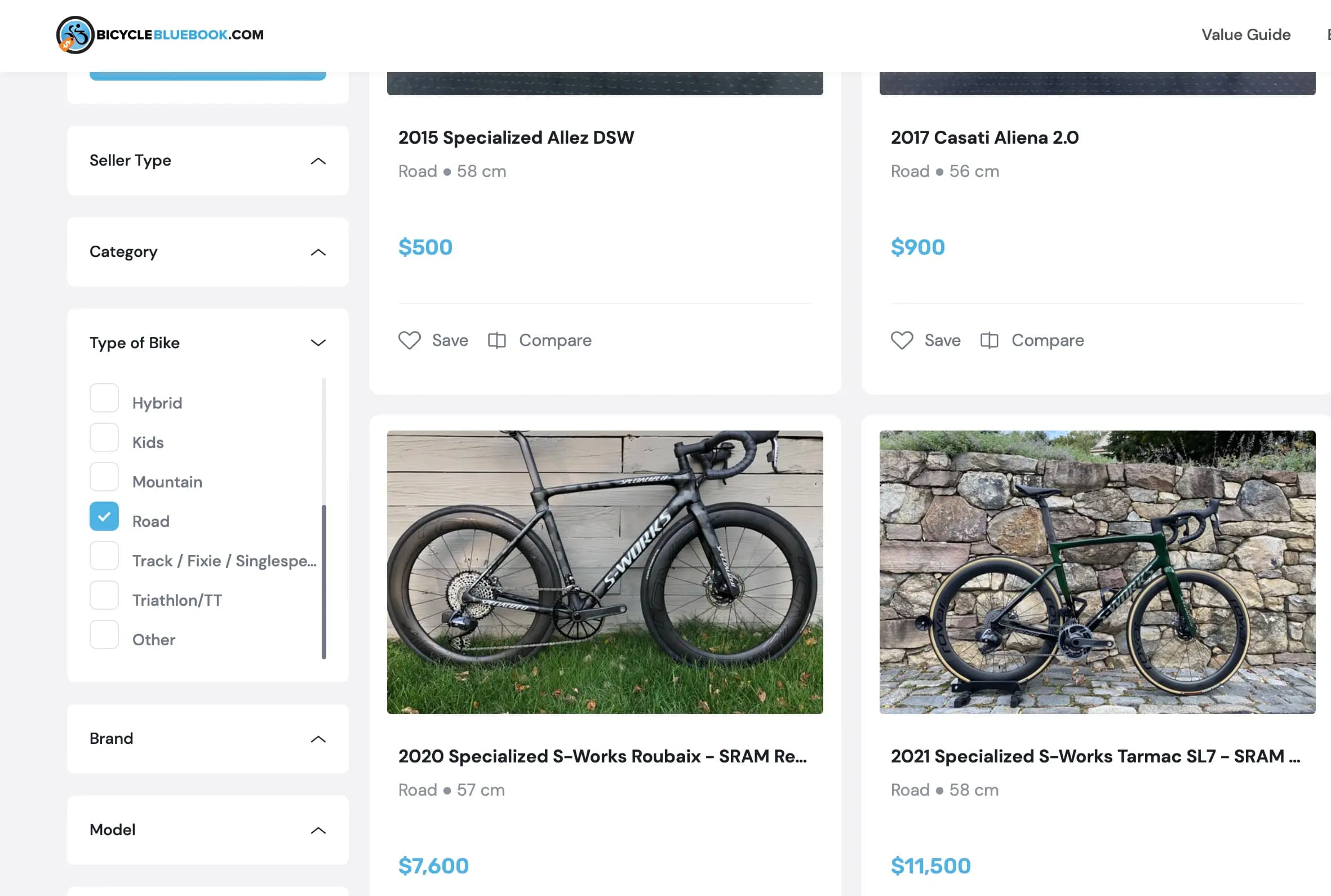The width and height of the screenshot is (1331, 896).
Task: Click the Bicycle Blue Book logo icon
Action: 75,35
